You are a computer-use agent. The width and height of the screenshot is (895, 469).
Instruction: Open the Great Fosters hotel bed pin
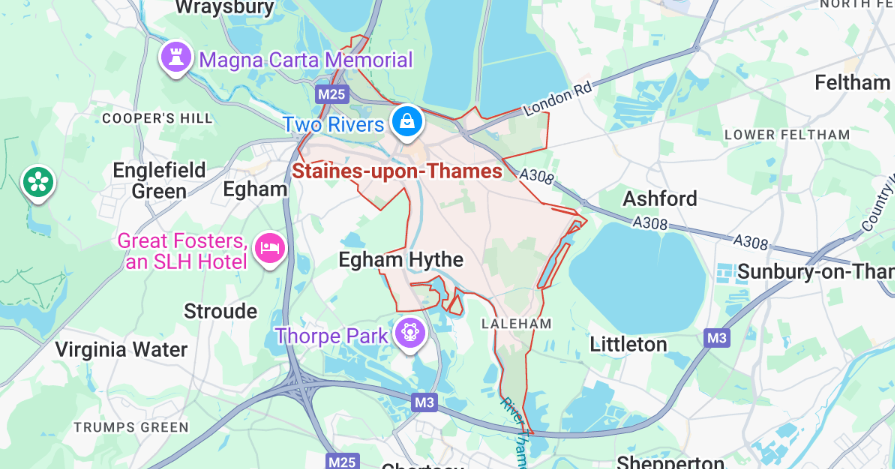click(x=270, y=250)
